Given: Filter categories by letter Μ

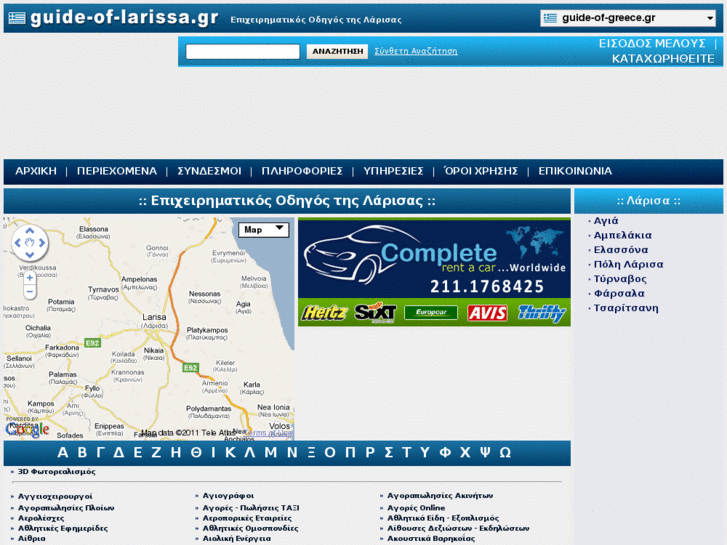Looking at the screenshot, I should [x=271, y=453].
